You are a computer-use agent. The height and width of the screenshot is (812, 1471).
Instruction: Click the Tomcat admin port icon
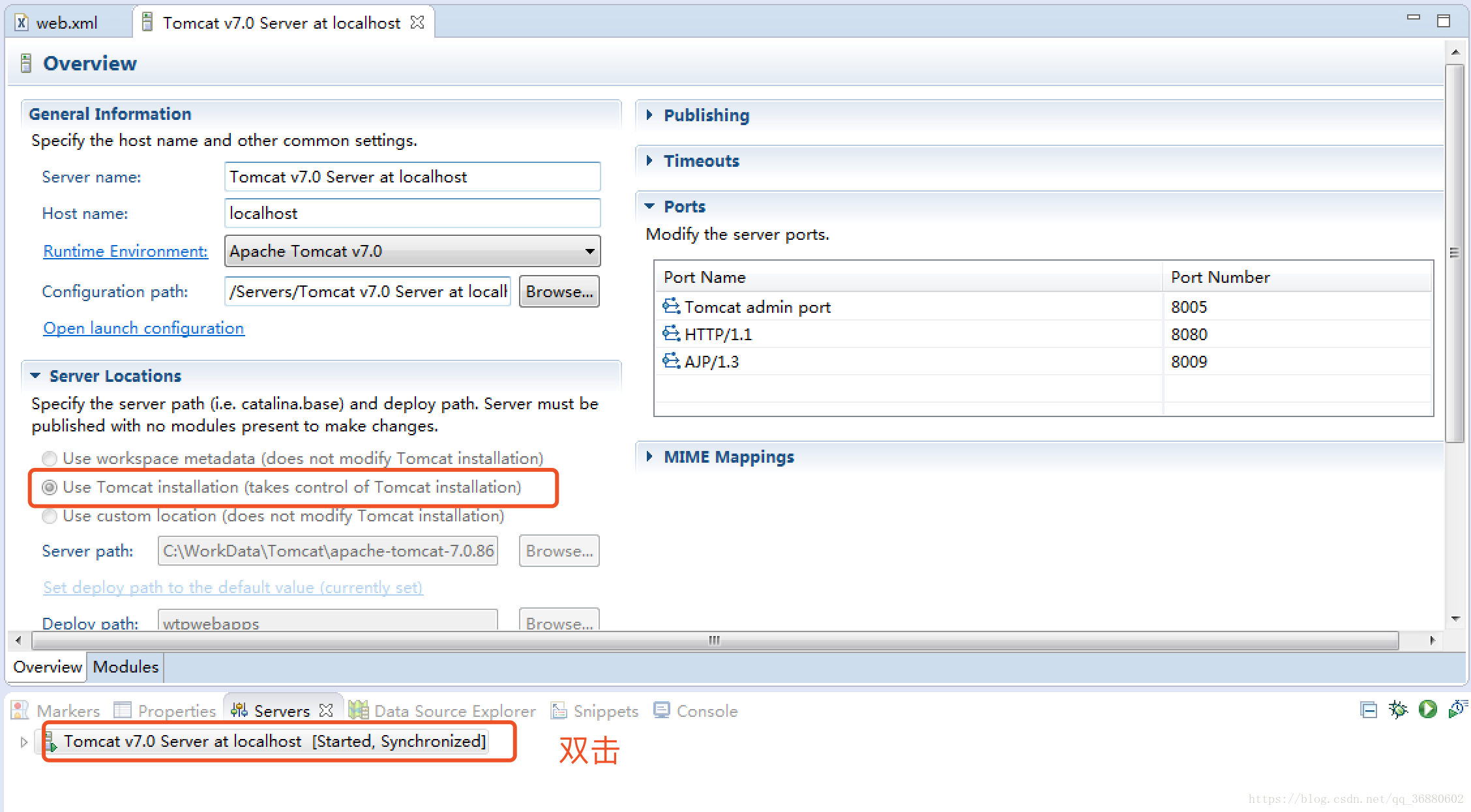pyautogui.click(x=671, y=306)
